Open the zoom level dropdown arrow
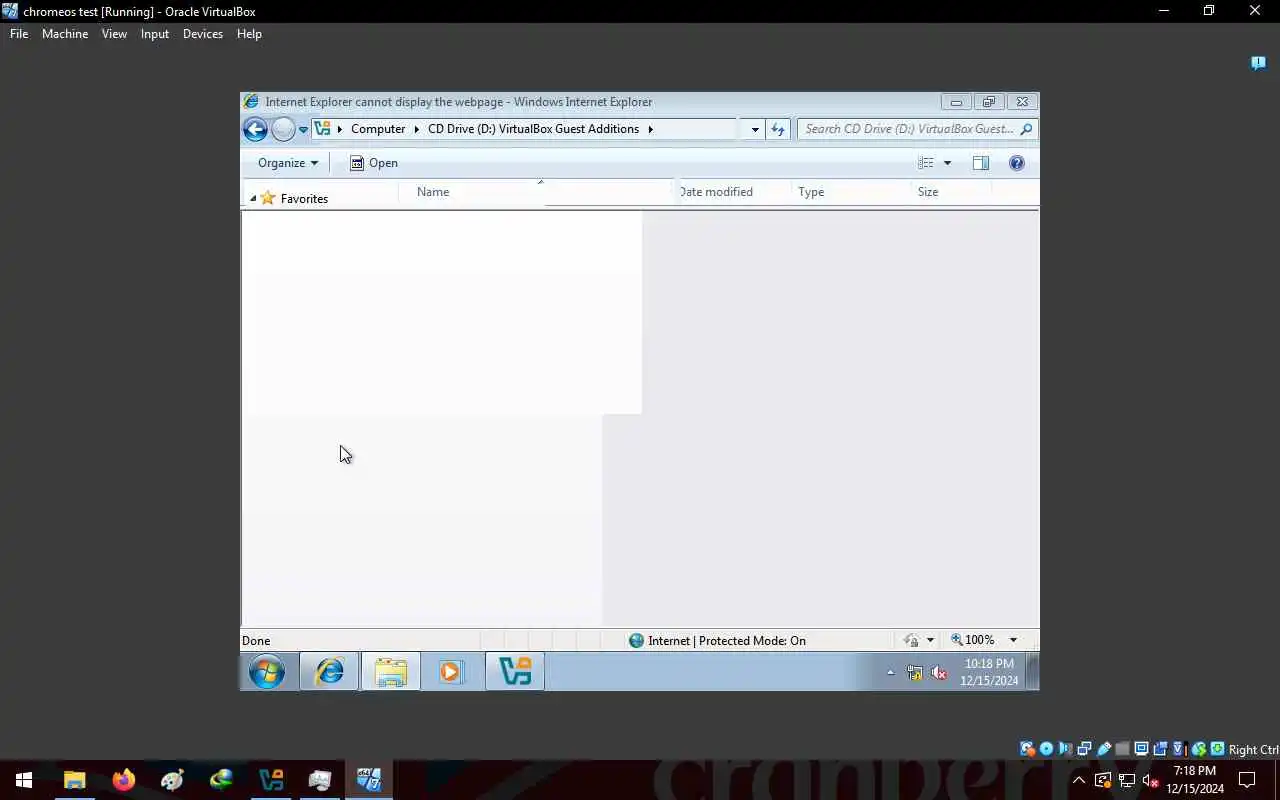Viewport: 1280px width, 800px height. point(1013,641)
